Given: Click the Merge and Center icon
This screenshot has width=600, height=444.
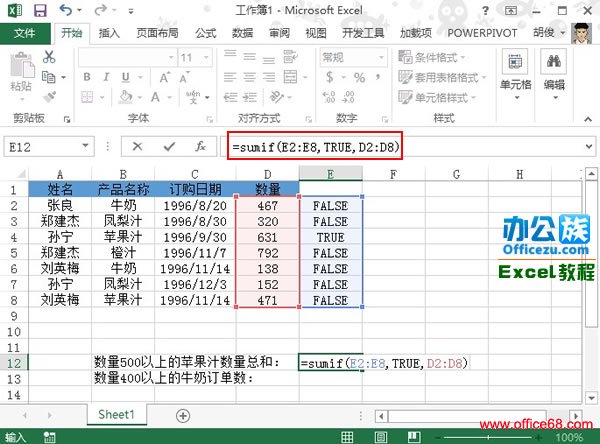Looking at the screenshot, I should click(290, 77).
